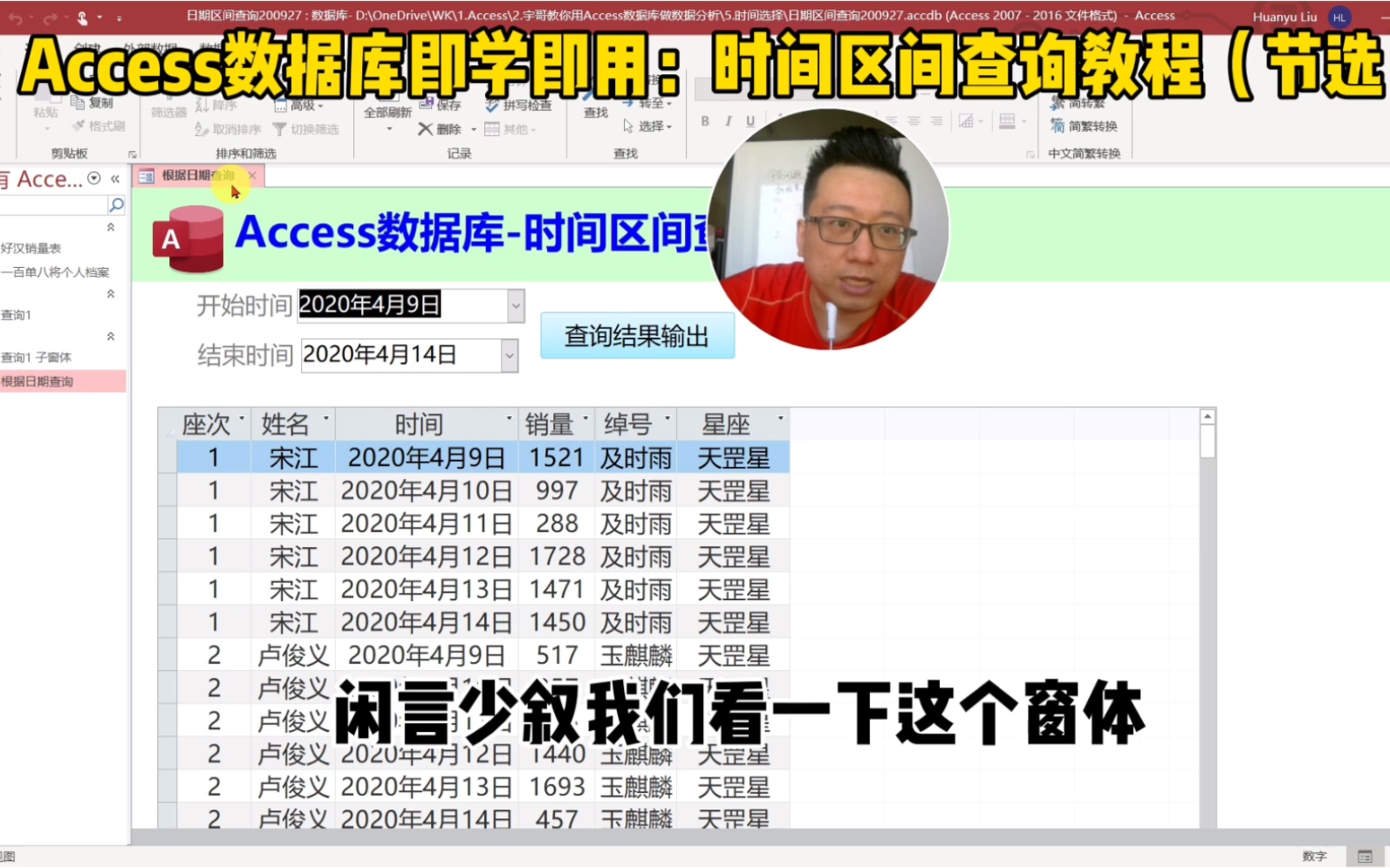Expand the 全部刷新 dropdown arrow
This screenshot has width=1390, height=868.
point(389,129)
